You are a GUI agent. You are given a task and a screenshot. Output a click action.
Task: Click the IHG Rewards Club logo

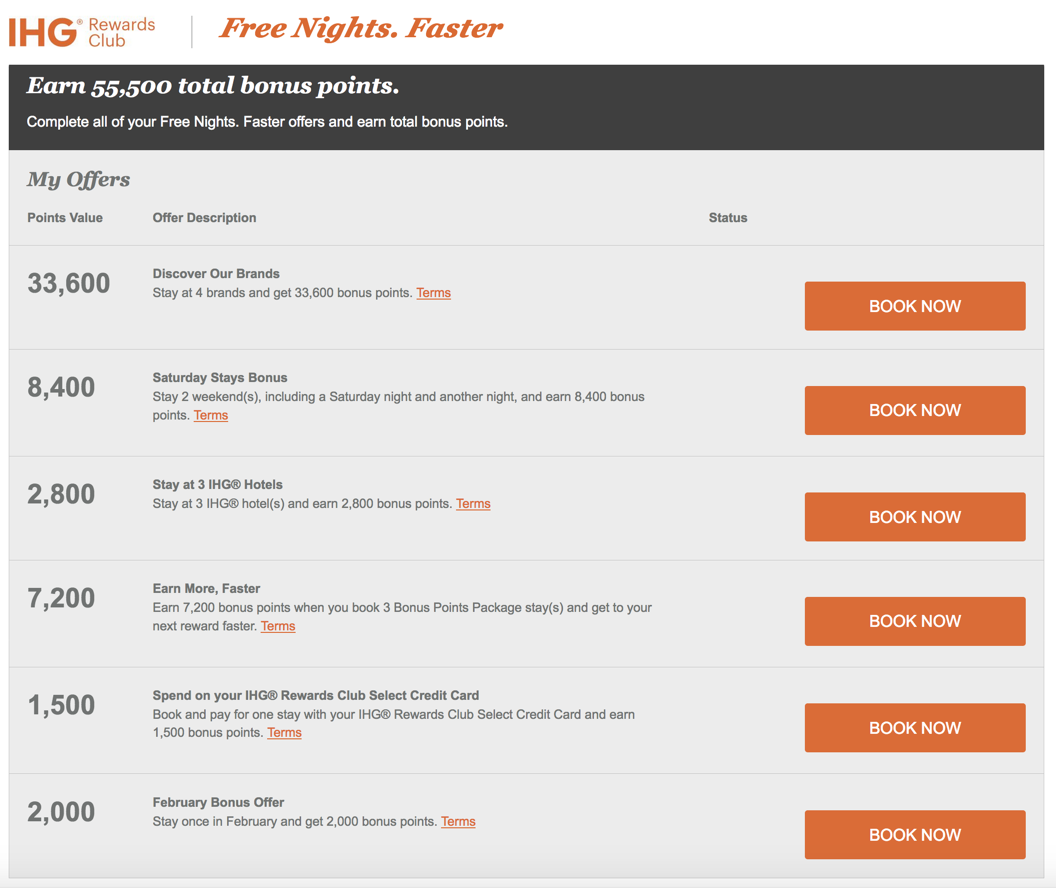tap(81, 32)
